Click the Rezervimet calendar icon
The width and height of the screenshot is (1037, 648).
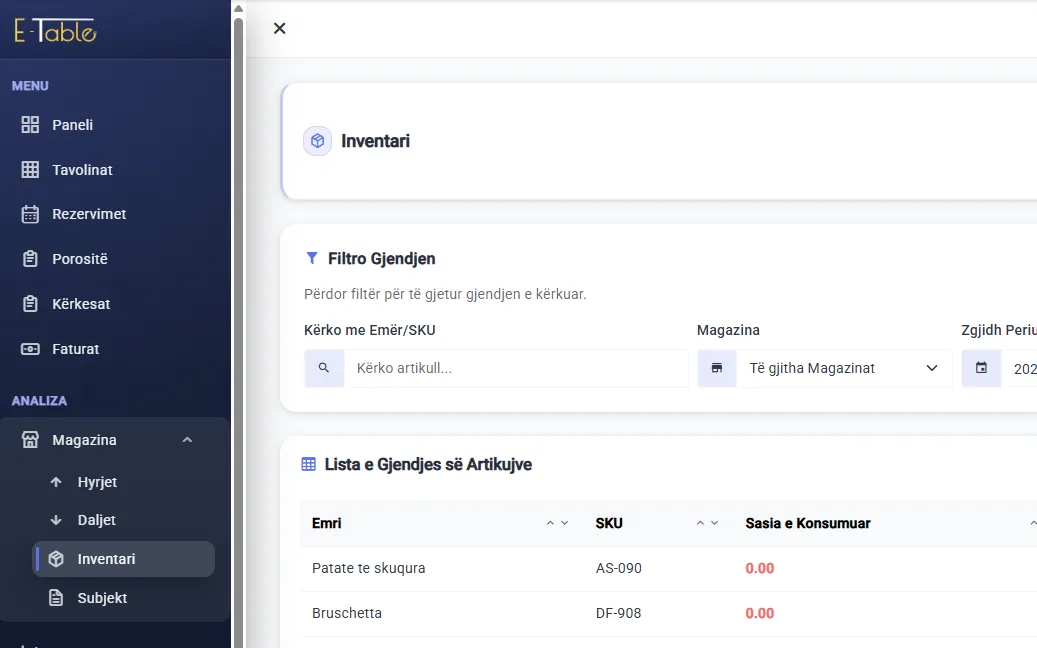tap(30, 214)
